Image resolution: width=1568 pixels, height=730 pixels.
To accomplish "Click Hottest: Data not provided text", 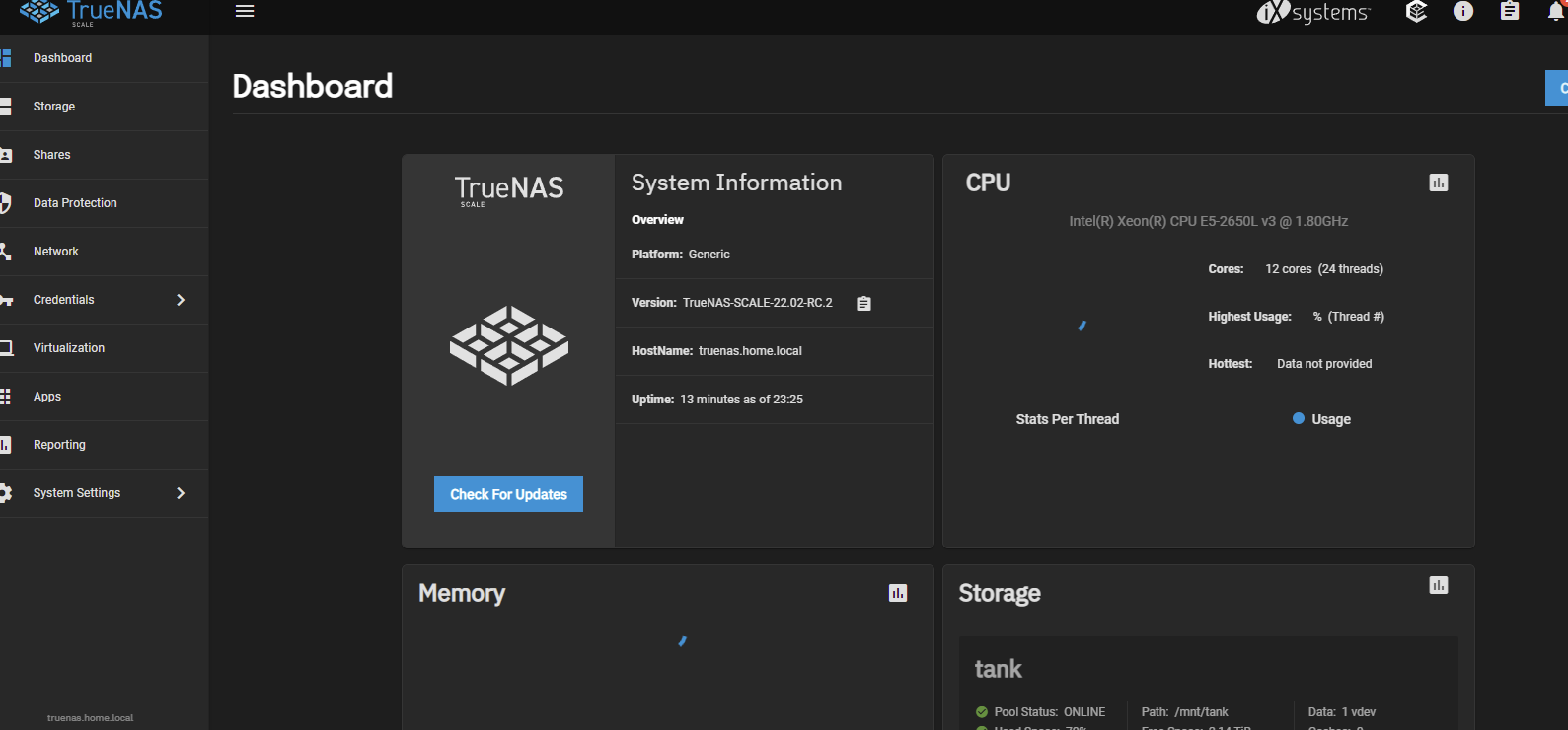I will tap(1290, 364).
